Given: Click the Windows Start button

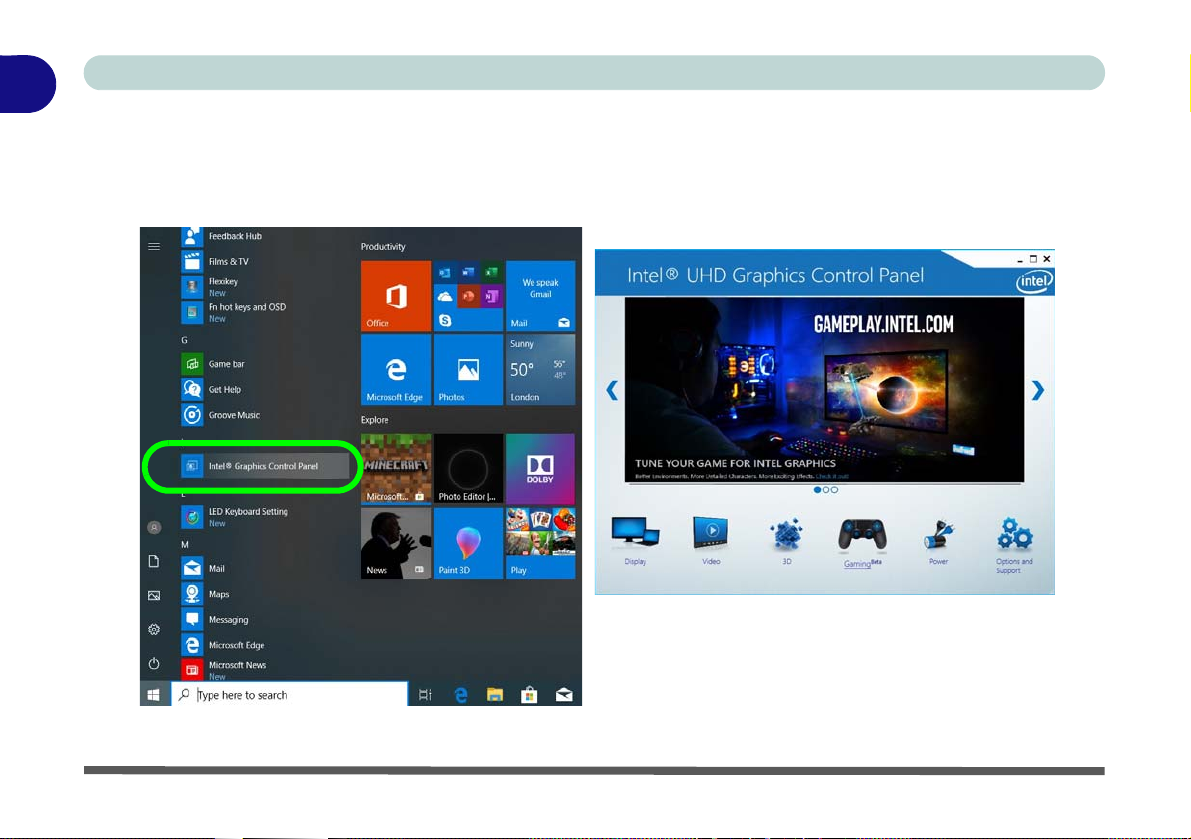Looking at the screenshot, I should click(x=154, y=695).
